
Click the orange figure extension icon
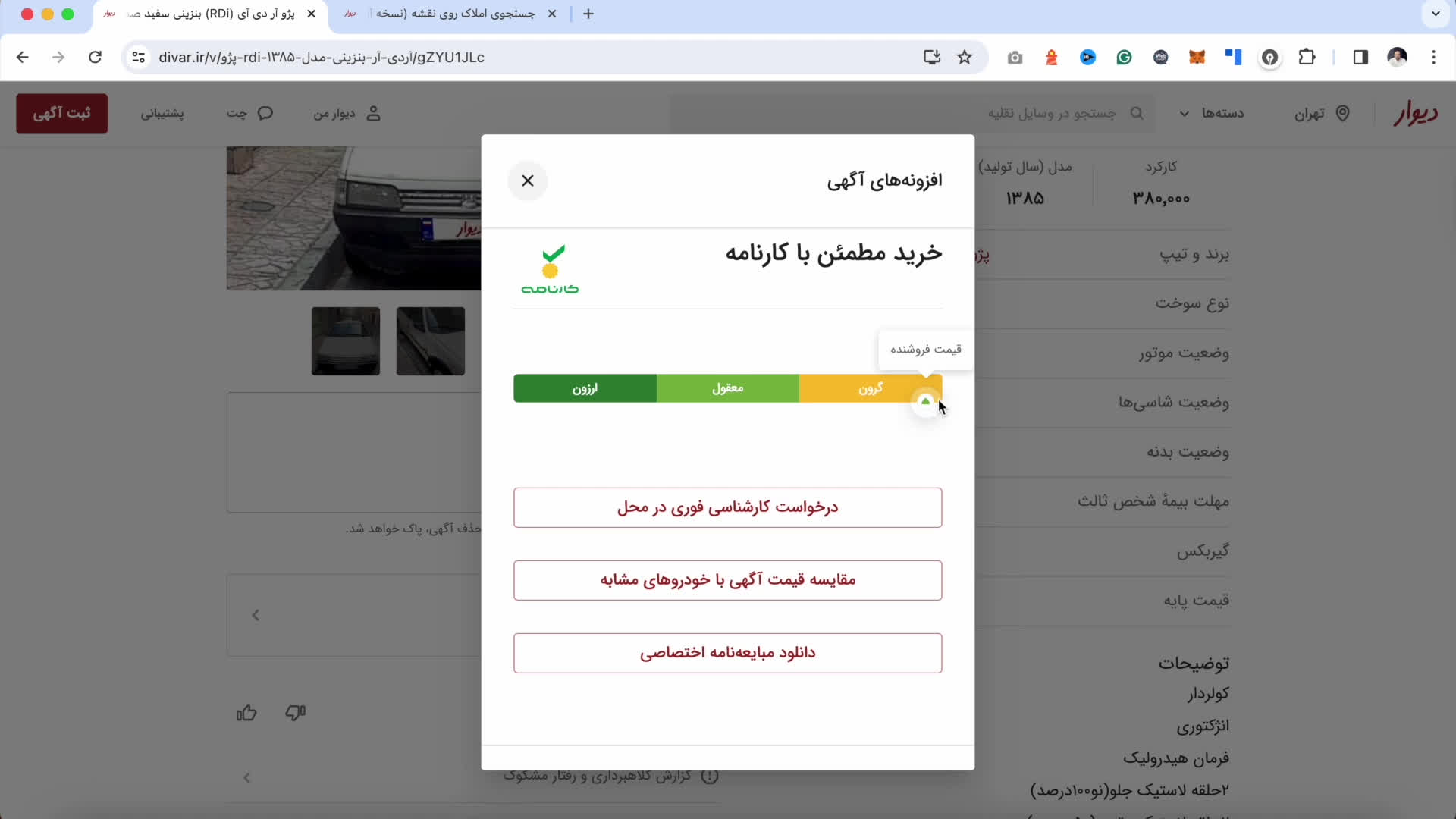click(1051, 57)
